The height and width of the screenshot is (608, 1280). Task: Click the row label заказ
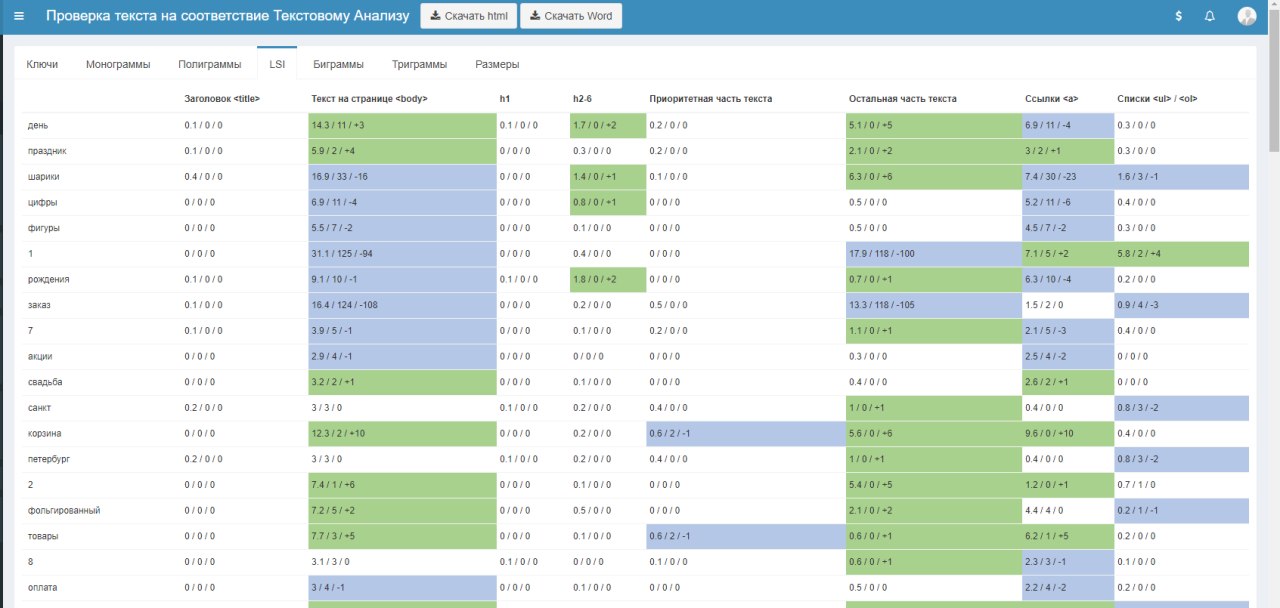click(x=40, y=305)
